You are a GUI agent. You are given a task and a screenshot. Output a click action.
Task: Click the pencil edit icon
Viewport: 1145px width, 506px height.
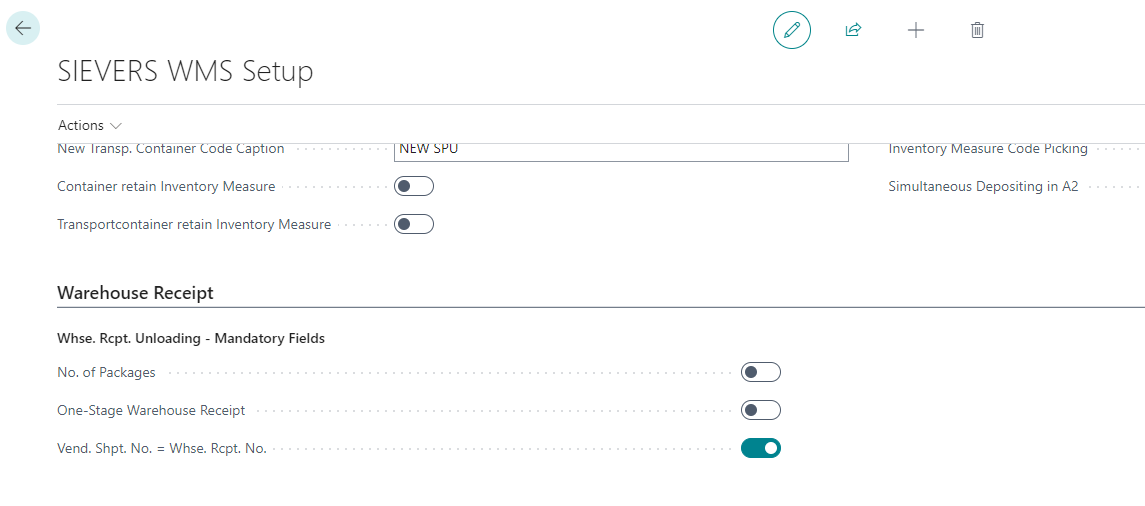(x=791, y=30)
